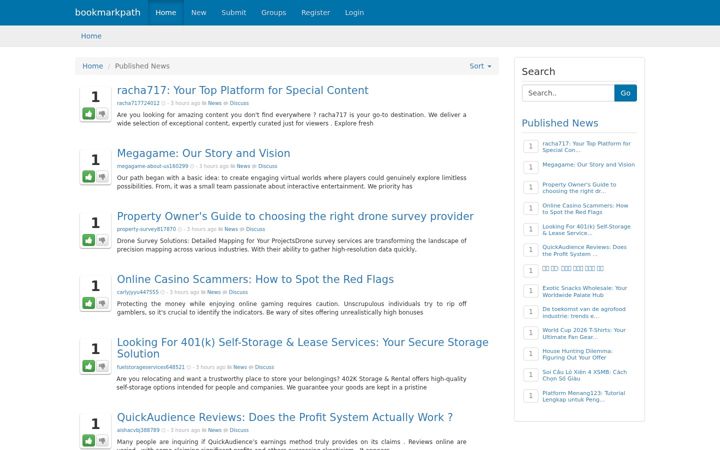Open Property Owner's Guide drone survey title

[295, 216]
